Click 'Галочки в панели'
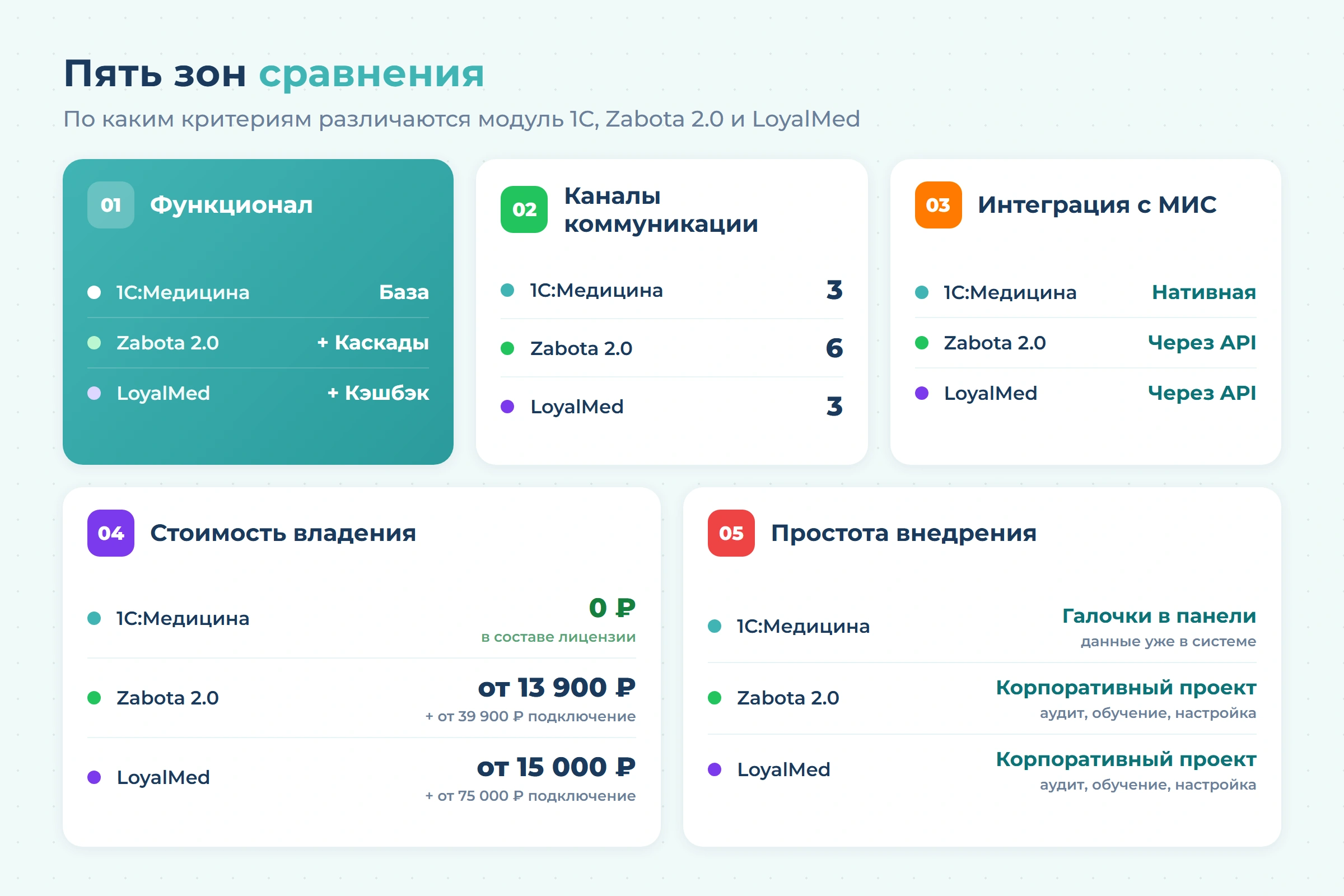This screenshot has height=896, width=1344. point(1159,616)
